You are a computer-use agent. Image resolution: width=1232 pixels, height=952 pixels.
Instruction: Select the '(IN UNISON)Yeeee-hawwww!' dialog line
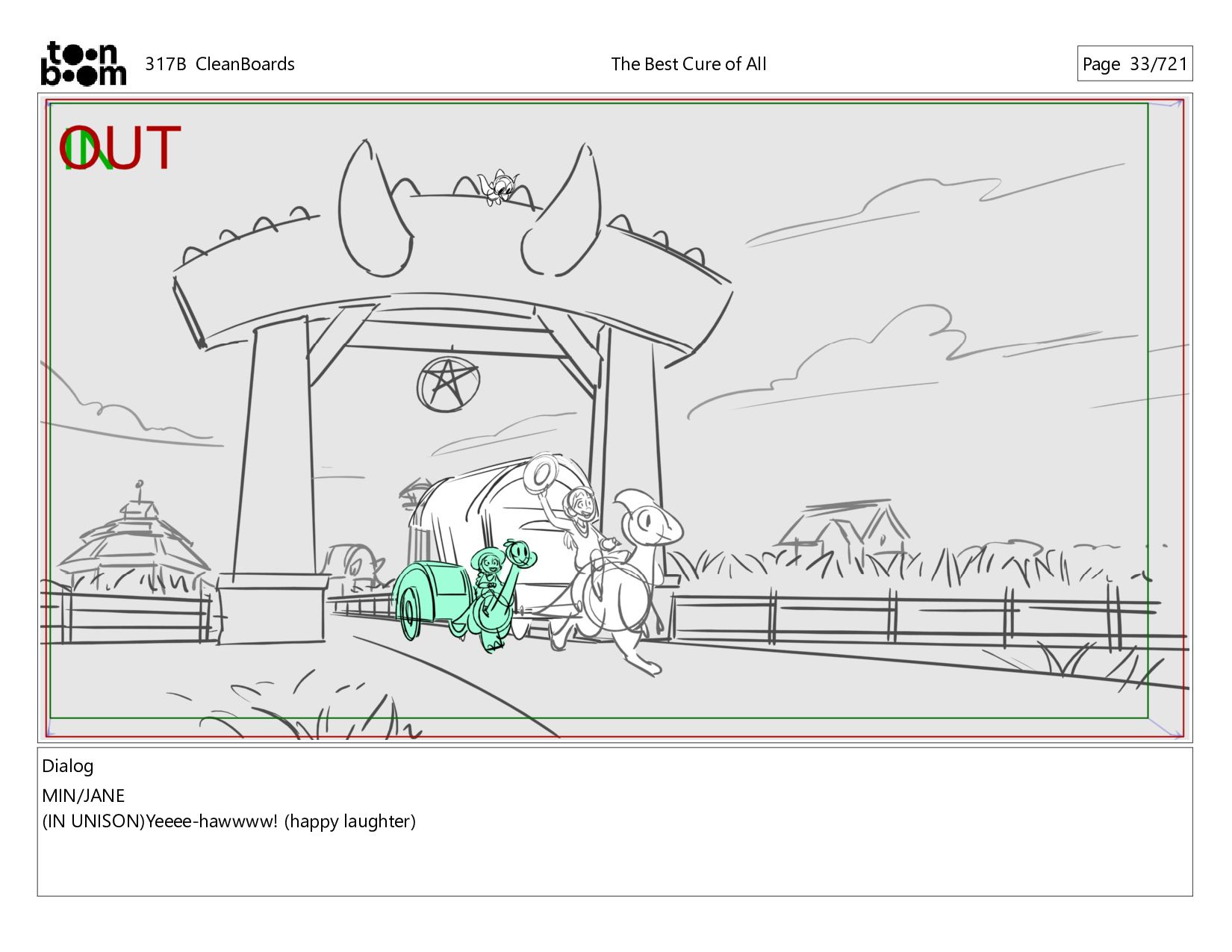tap(228, 821)
